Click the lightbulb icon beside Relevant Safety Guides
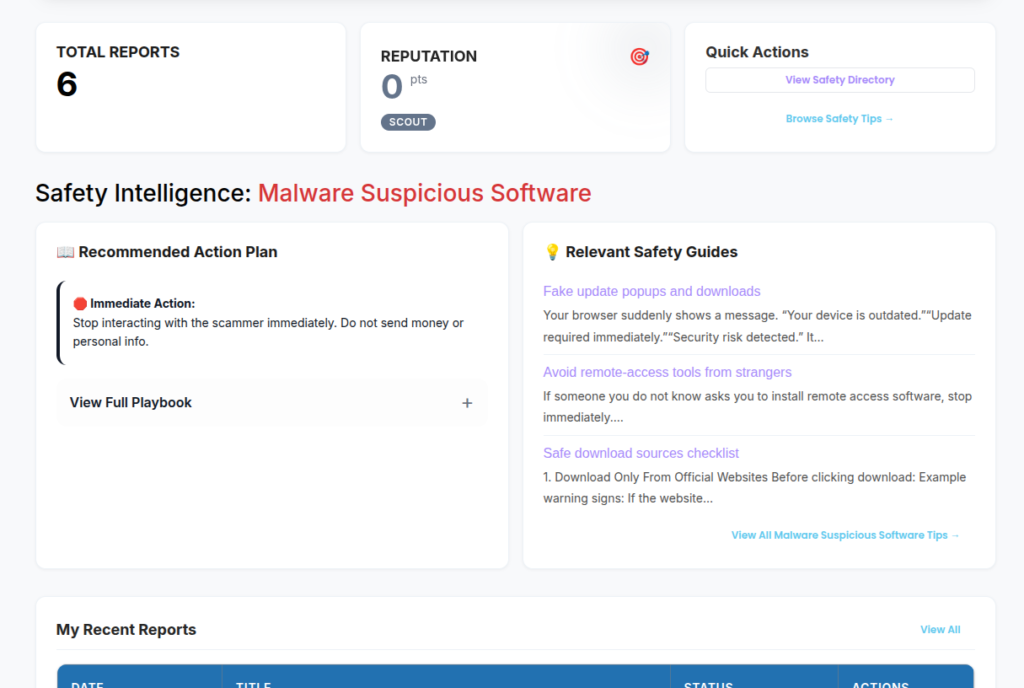The height and width of the screenshot is (688, 1024). pos(552,252)
